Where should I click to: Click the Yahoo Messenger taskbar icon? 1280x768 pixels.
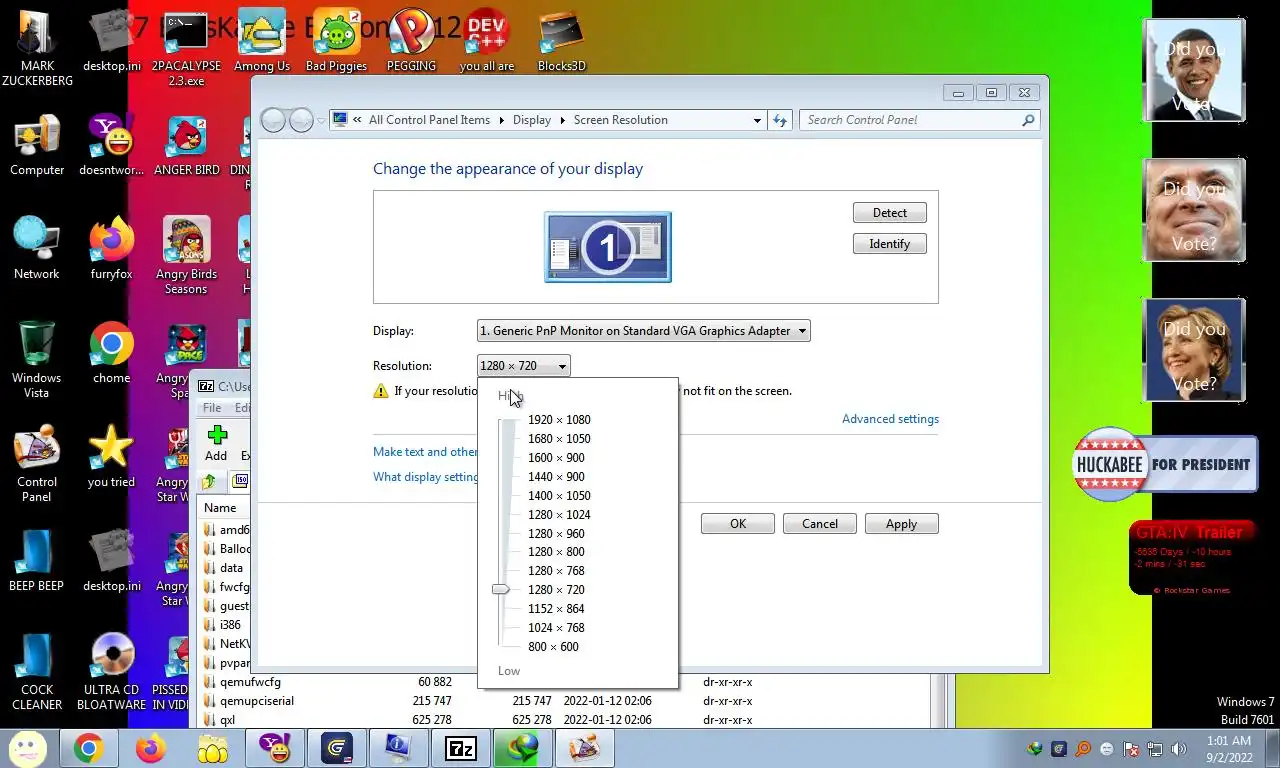pos(274,748)
